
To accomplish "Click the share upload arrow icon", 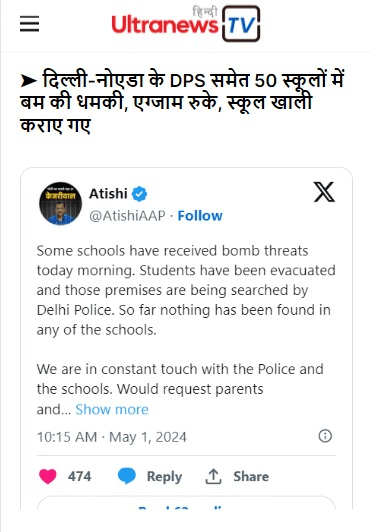I will click(x=213, y=476).
